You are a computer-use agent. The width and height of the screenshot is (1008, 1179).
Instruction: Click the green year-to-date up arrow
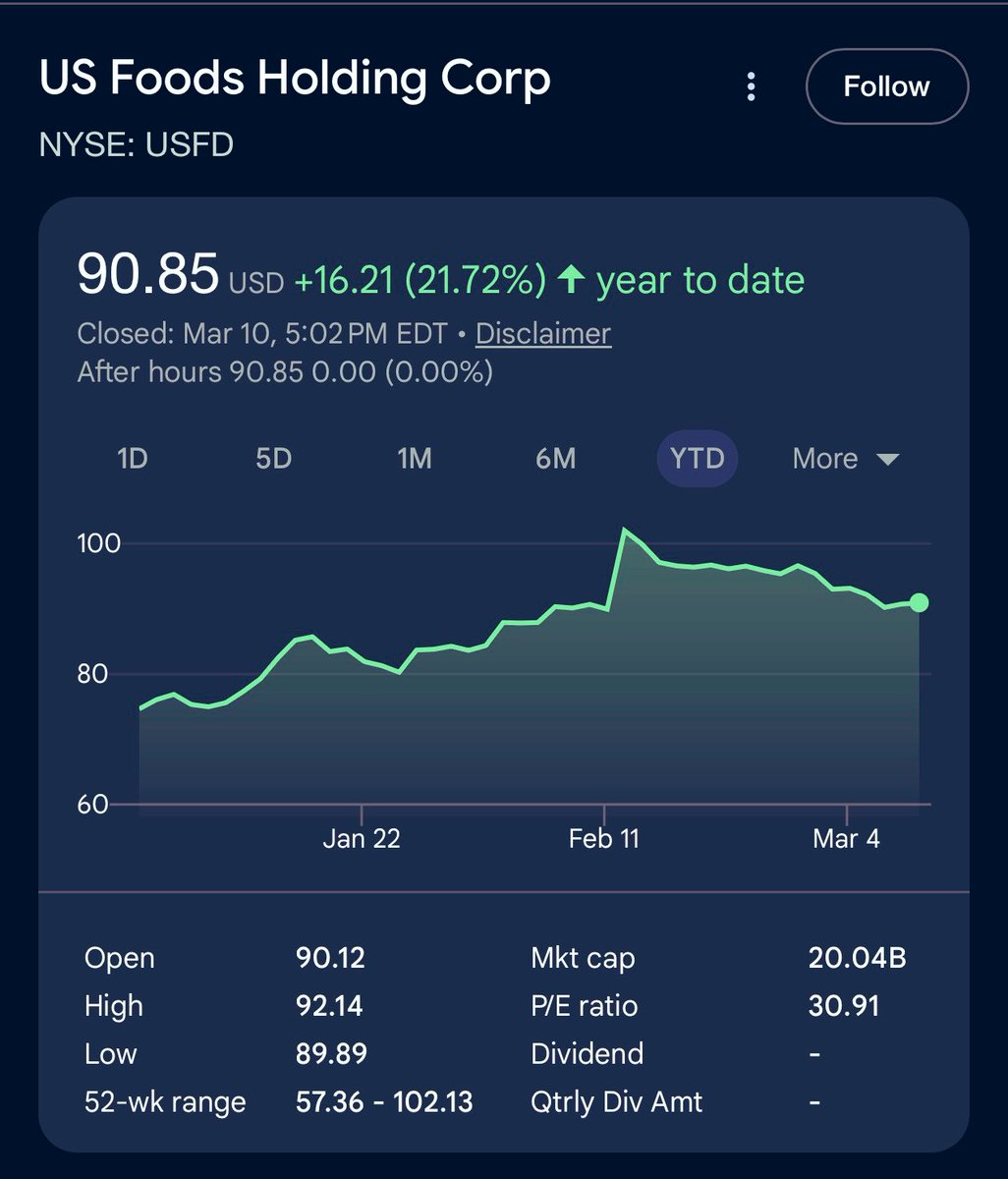(x=571, y=280)
